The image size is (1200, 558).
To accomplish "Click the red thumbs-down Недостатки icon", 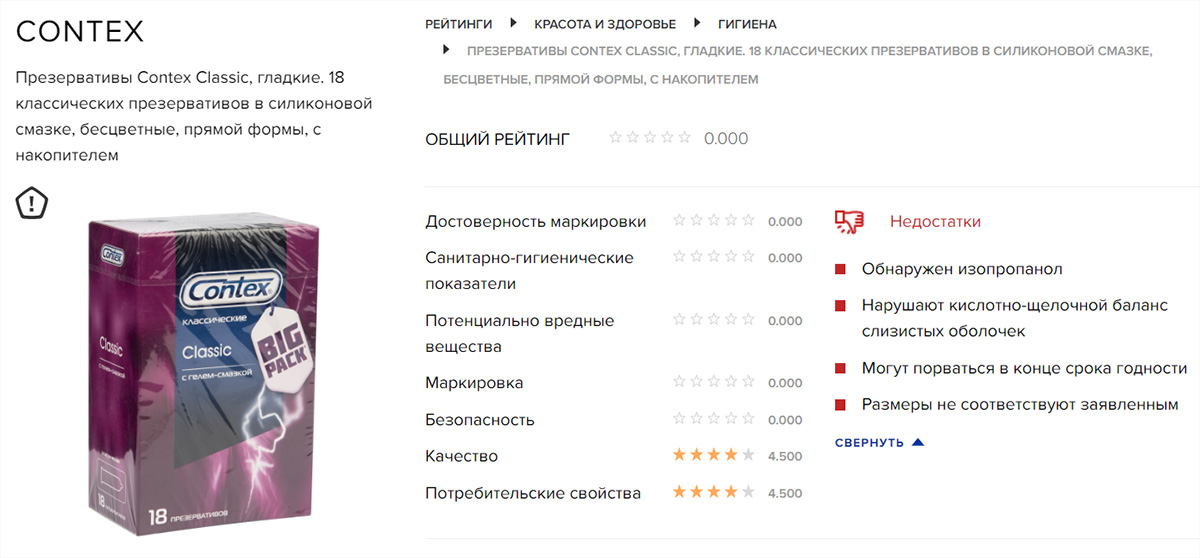I will coord(848,222).
